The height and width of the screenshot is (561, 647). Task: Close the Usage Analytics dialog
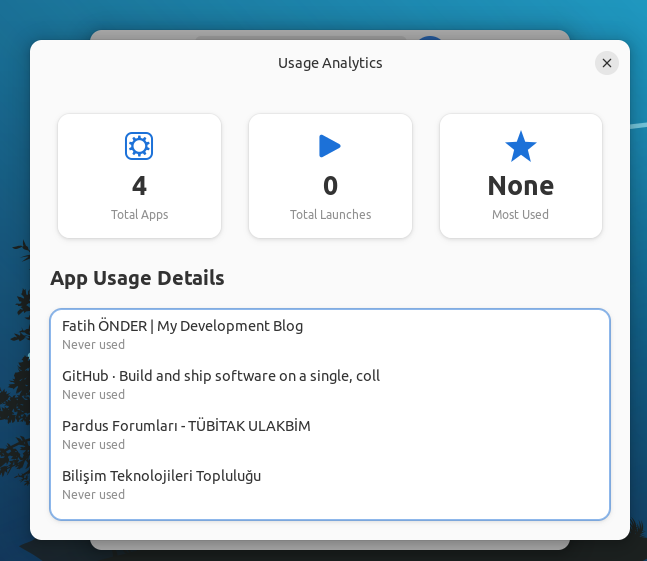point(606,63)
